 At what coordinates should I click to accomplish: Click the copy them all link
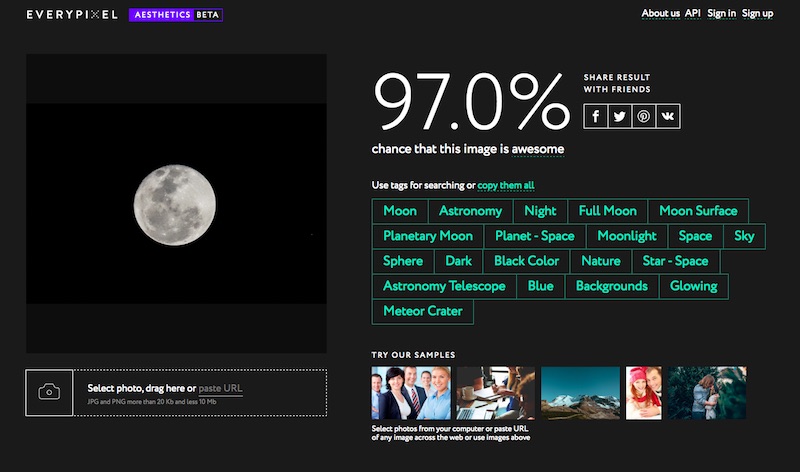click(x=506, y=185)
